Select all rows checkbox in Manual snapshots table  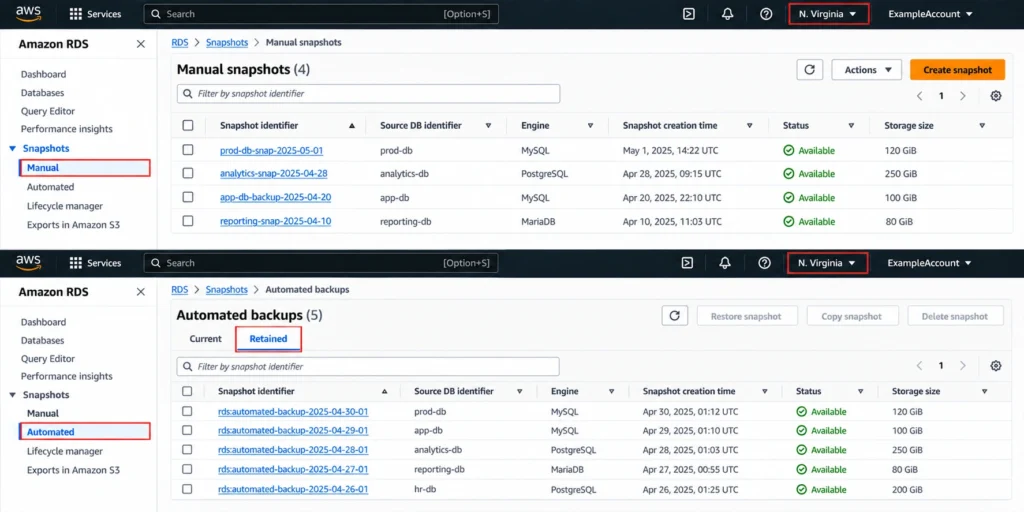[x=188, y=125]
